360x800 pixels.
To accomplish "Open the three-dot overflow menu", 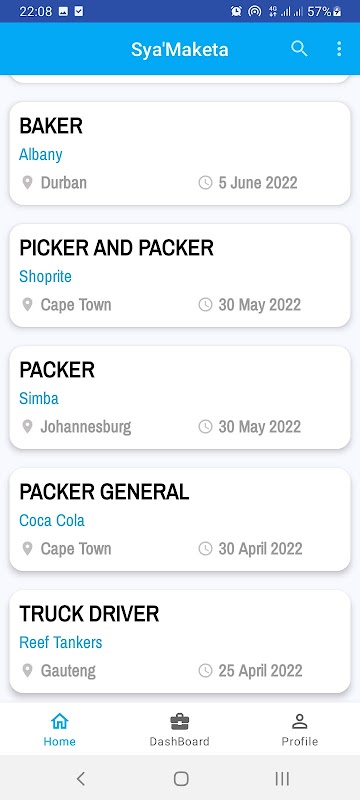I will 339,49.
